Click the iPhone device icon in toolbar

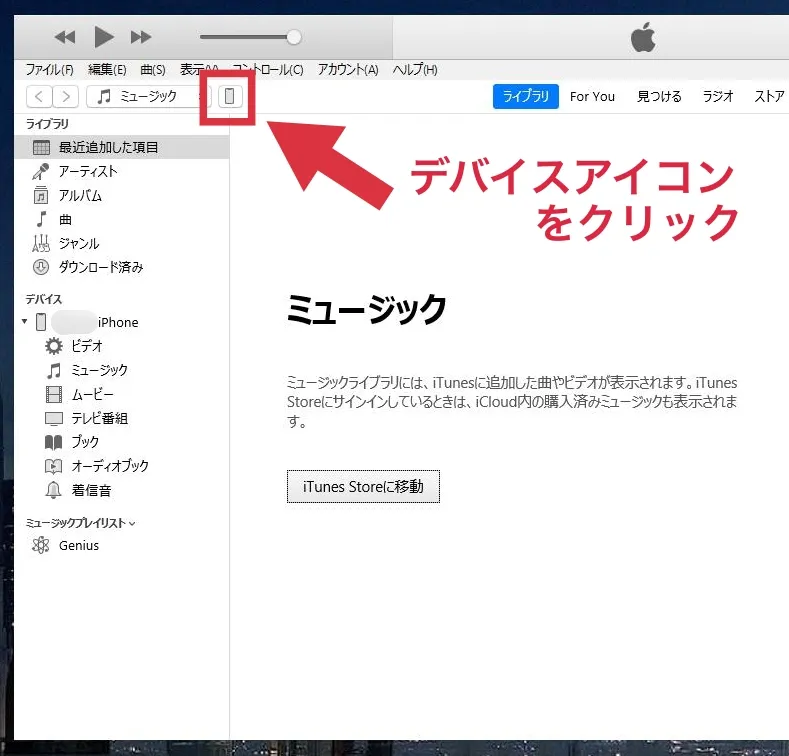coord(230,97)
